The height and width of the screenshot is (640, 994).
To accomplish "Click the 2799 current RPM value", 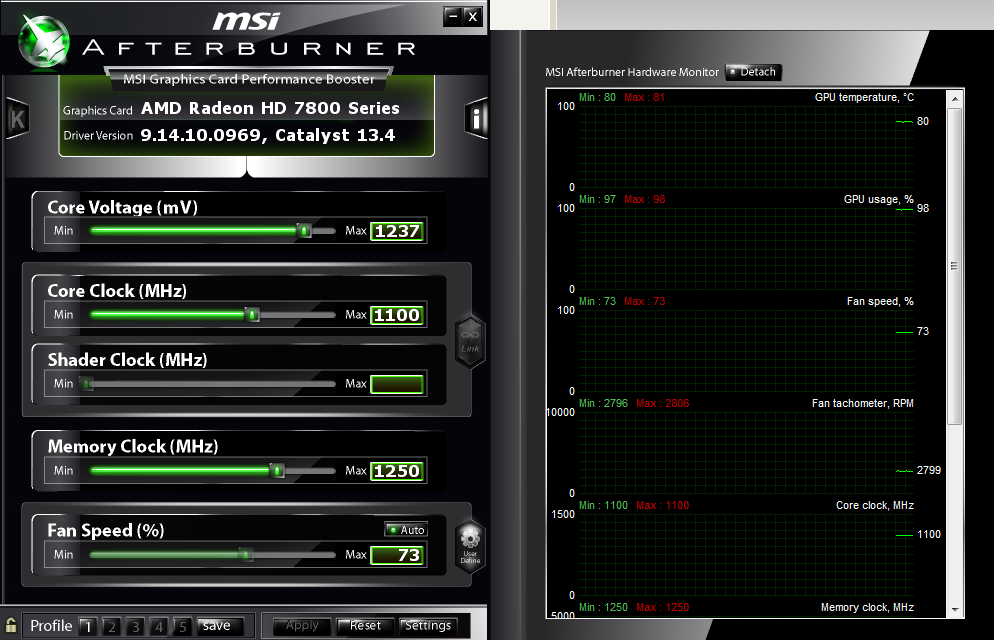I will [929, 470].
